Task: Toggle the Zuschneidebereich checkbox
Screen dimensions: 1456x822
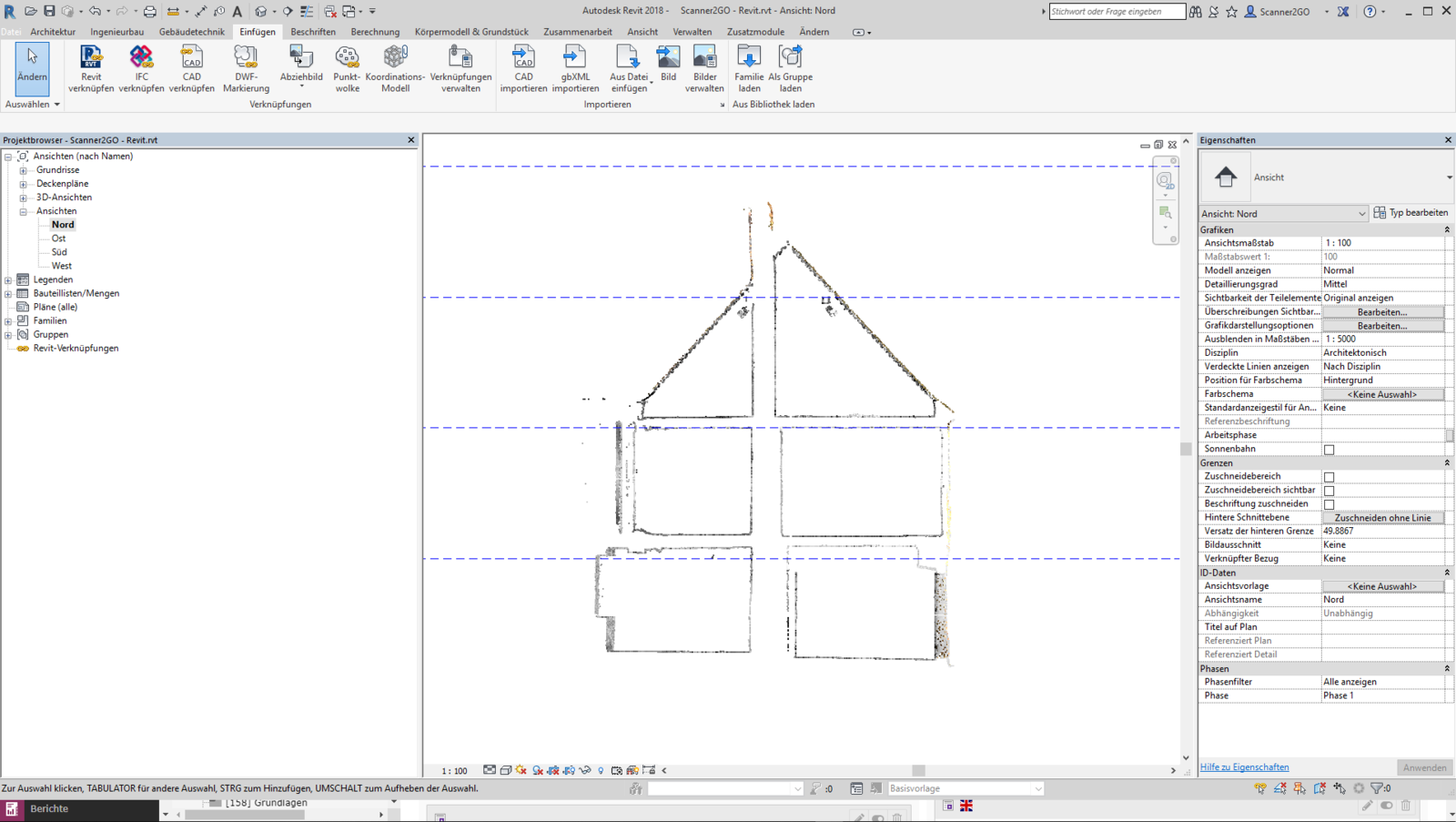Action: [1329, 477]
